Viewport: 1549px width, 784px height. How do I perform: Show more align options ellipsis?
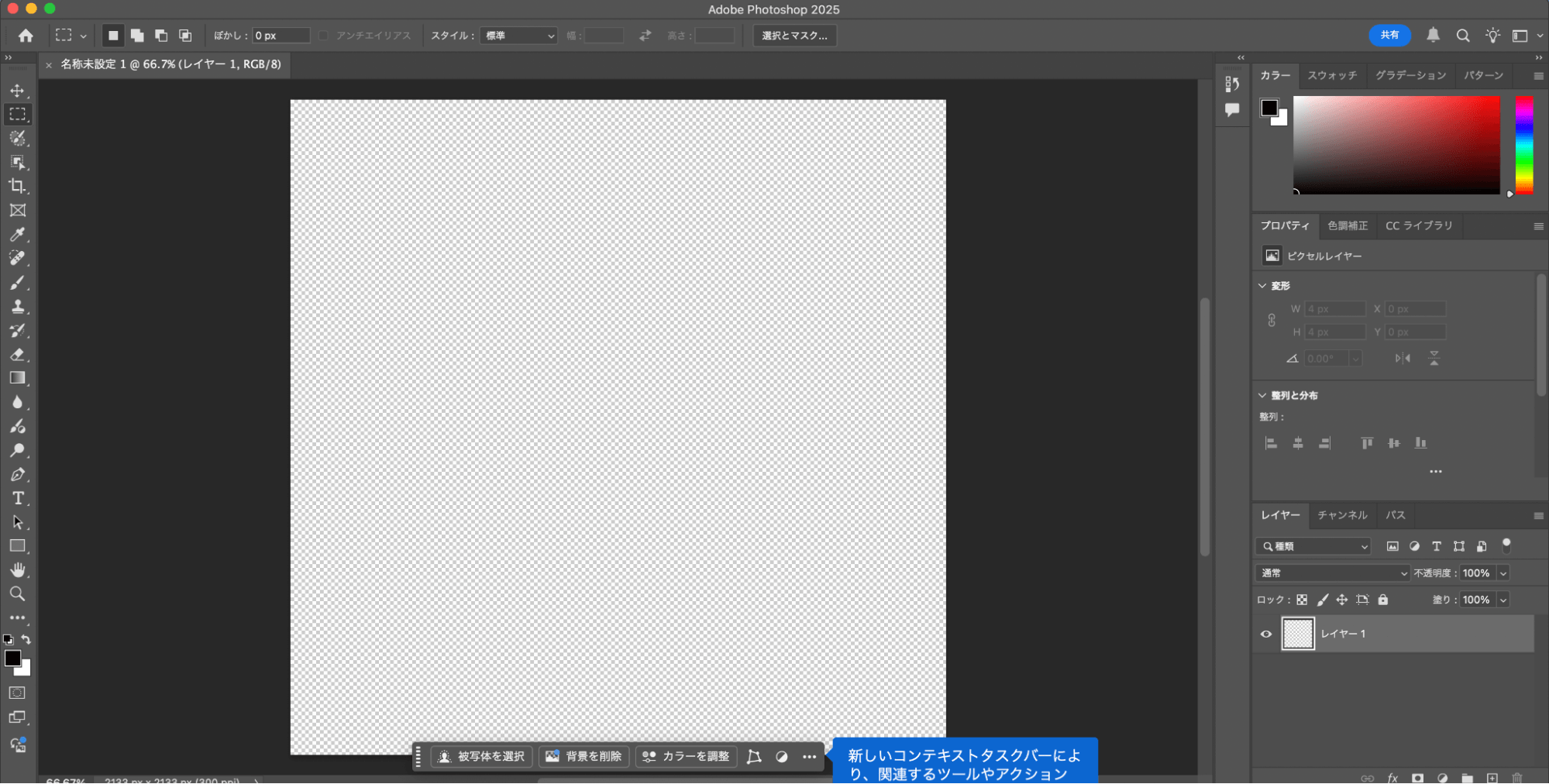[1436, 471]
